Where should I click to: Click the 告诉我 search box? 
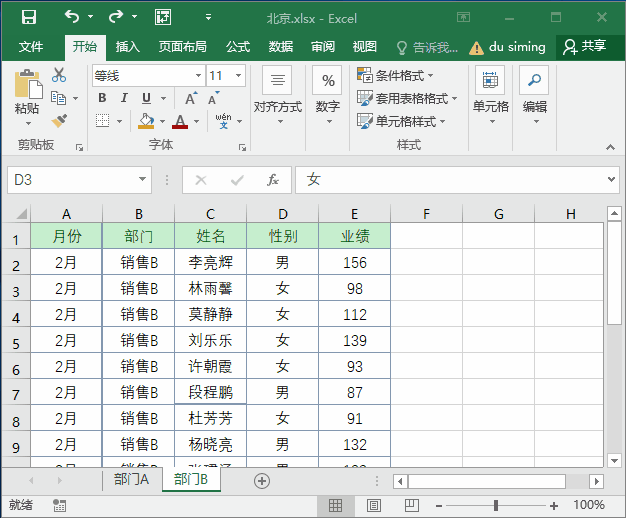click(428, 48)
